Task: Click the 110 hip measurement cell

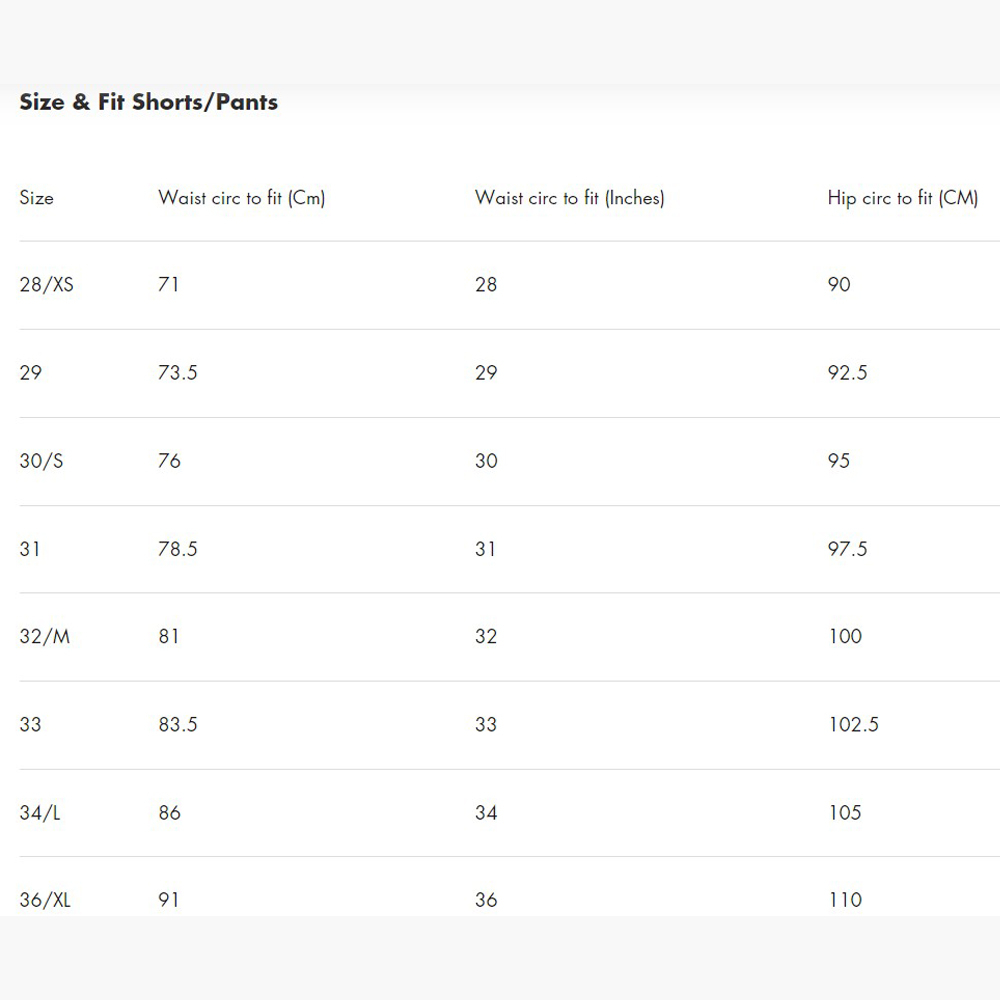Action: click(x=845, y=900)
